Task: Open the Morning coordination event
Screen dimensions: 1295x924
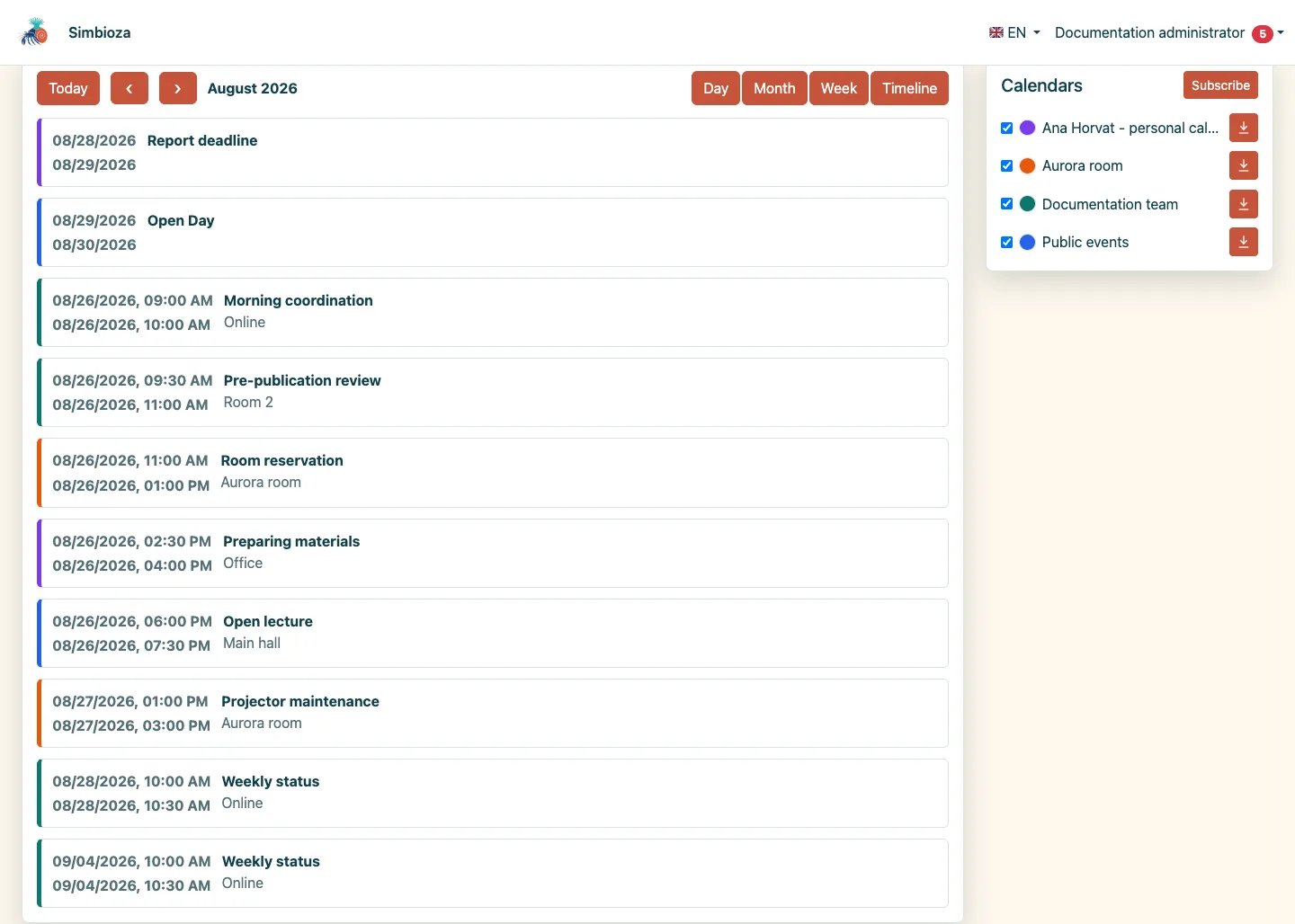Action: pos(493,313)
